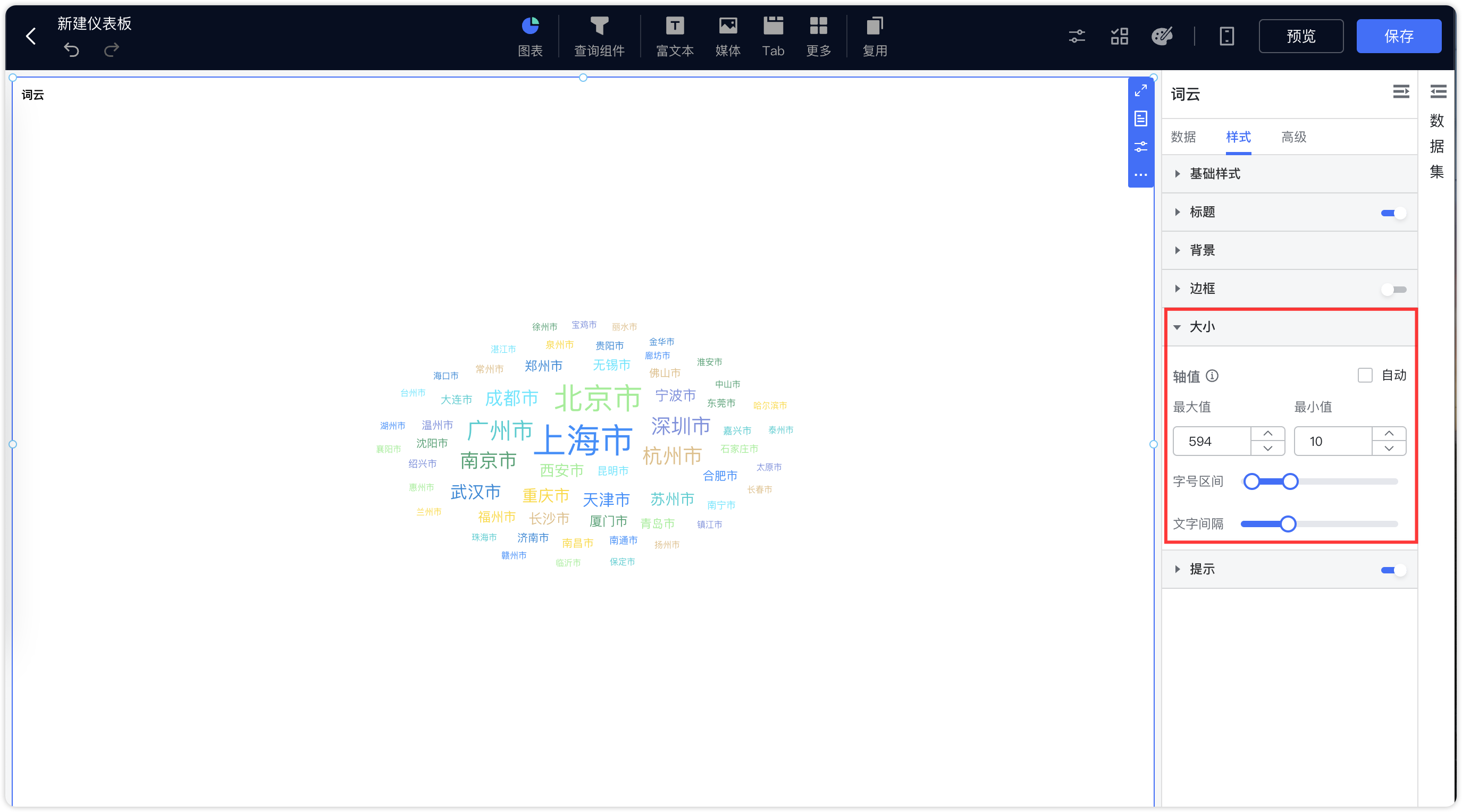The image size is (1462, 812).
Task: Click the 杭州市 word in the cloud
Action: [672, 455]
